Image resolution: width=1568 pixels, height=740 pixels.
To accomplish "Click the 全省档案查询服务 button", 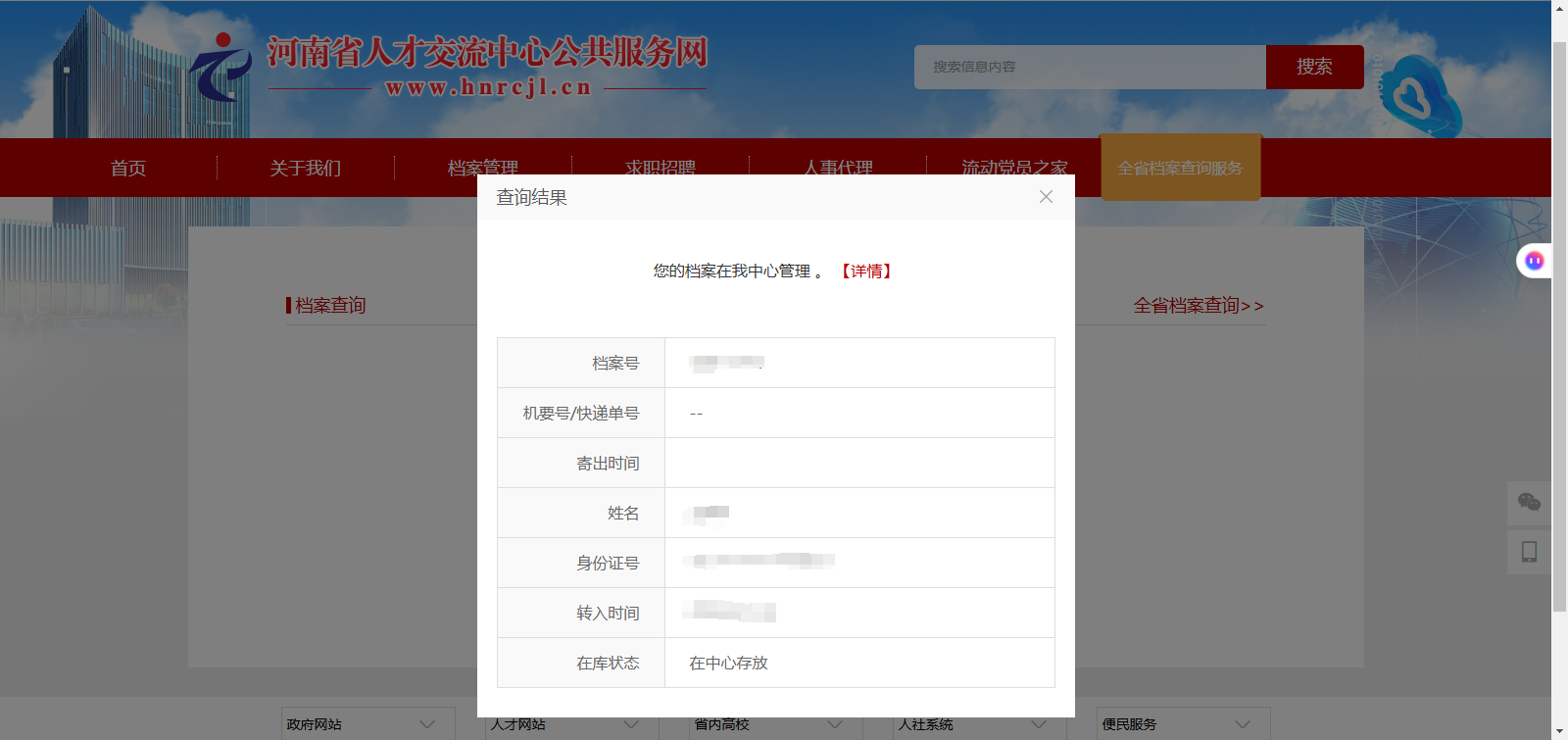I will pyautogui.click(x=1181, y=168).
